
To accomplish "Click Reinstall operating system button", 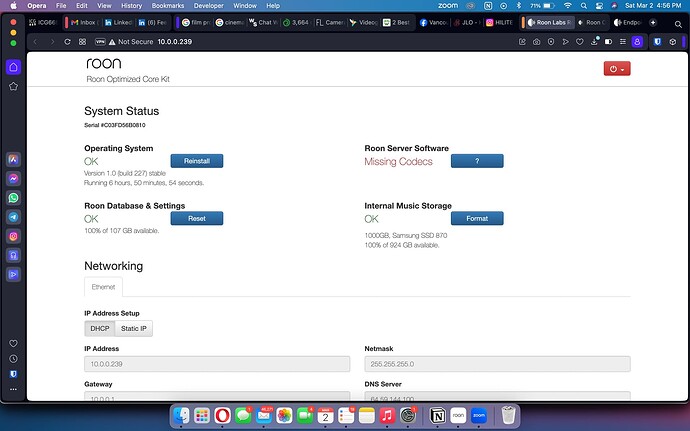I will pyautogui.click(x=197, y=161).
